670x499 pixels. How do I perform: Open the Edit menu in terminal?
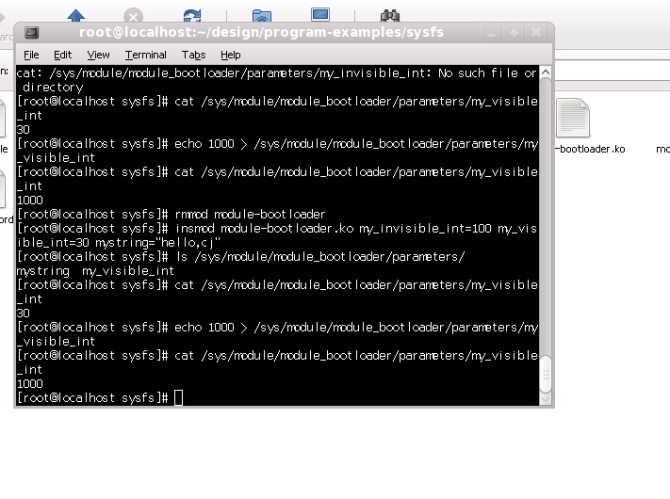[x=62, y=55]
